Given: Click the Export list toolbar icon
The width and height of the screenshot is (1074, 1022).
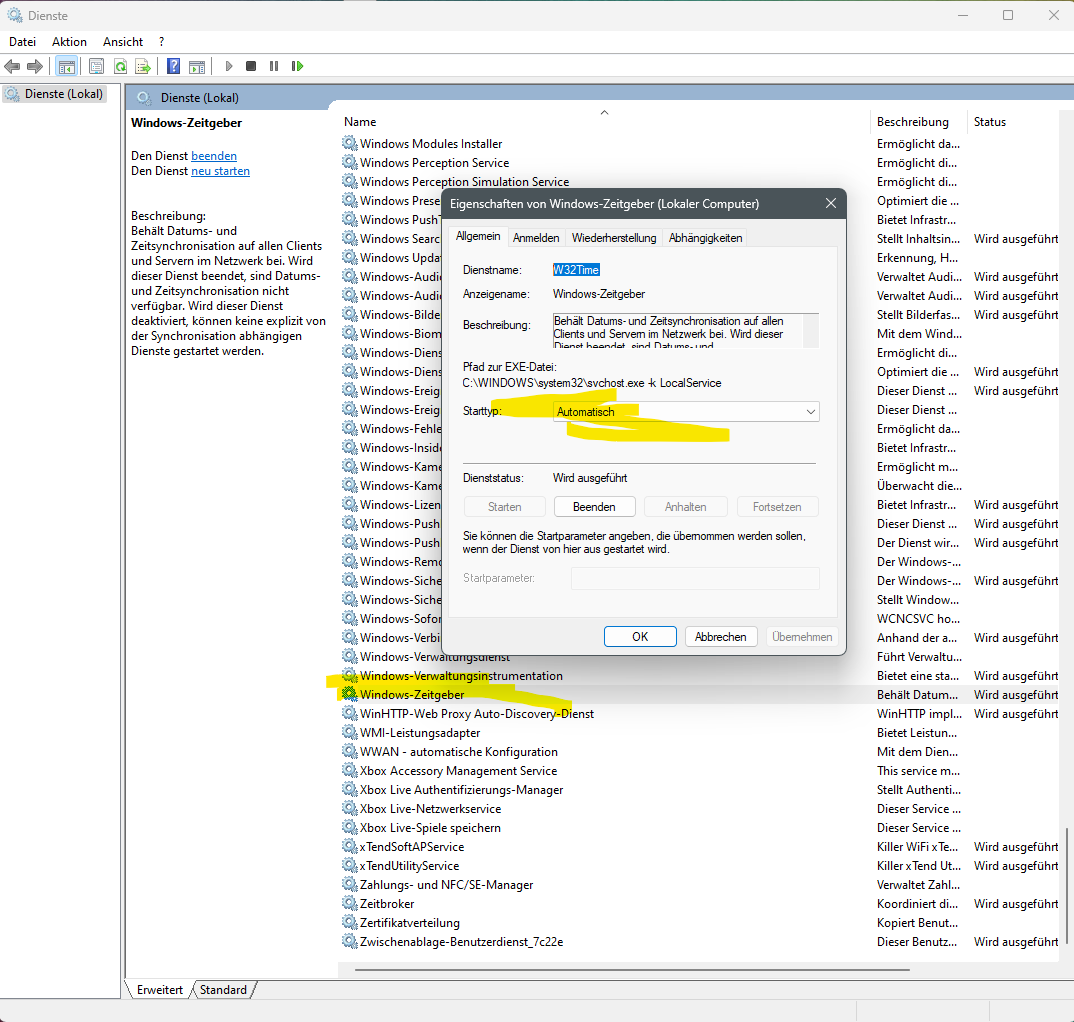Looking at the screenshot, I should coord(143,66).
